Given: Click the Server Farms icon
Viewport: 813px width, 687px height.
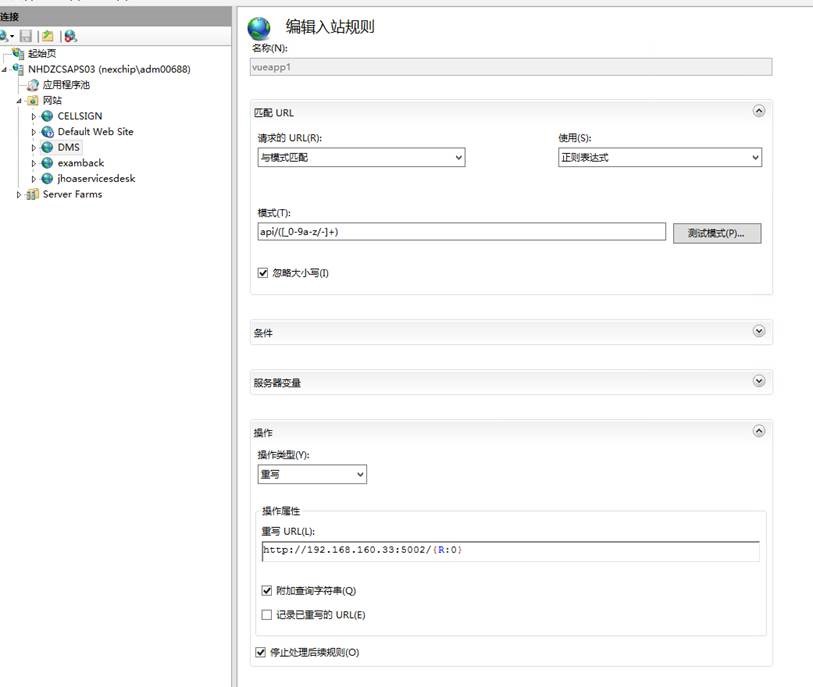Looking at the screenshot, I should point(33,194).
